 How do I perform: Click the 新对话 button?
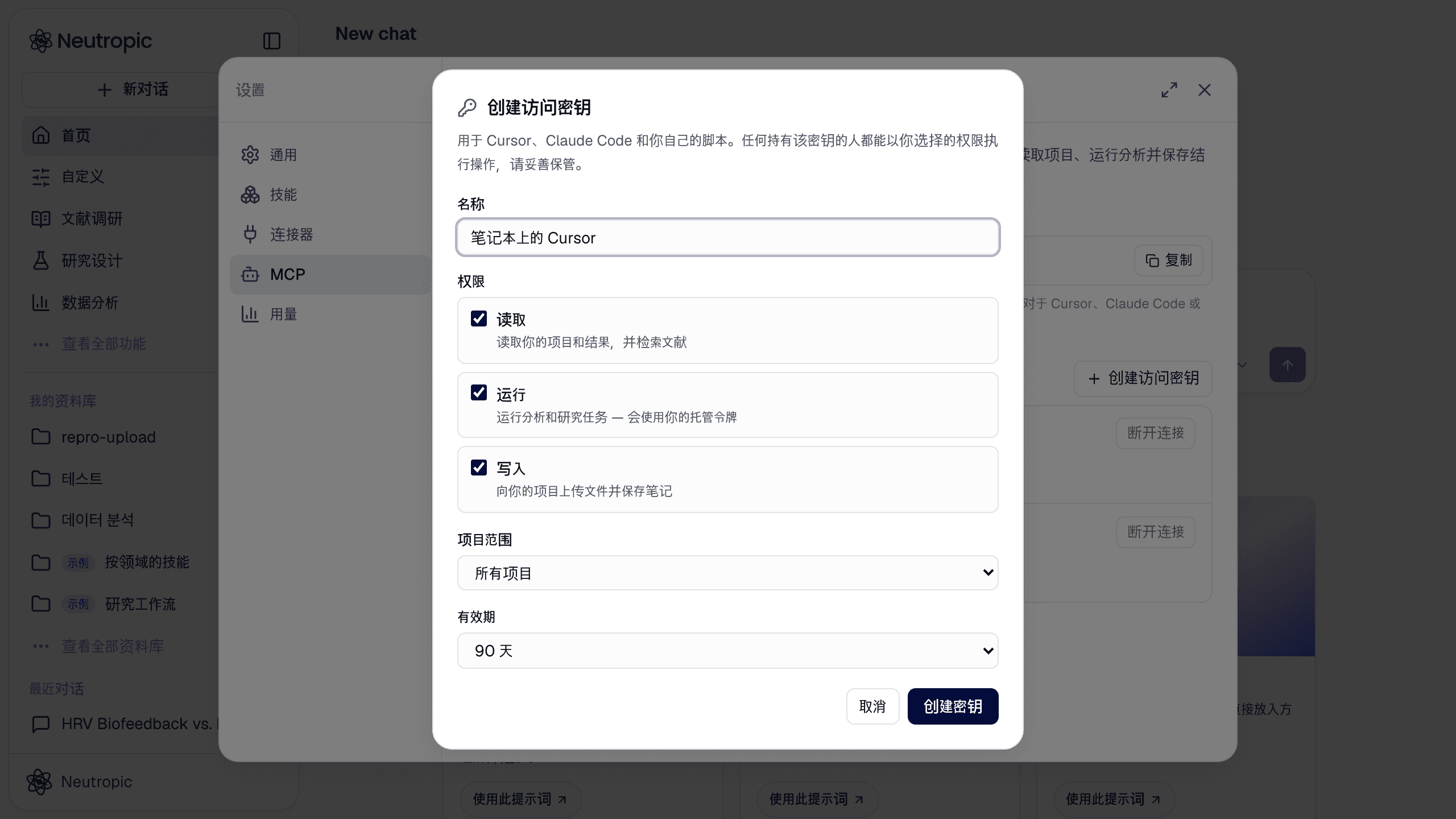click(x=133, y=89)
